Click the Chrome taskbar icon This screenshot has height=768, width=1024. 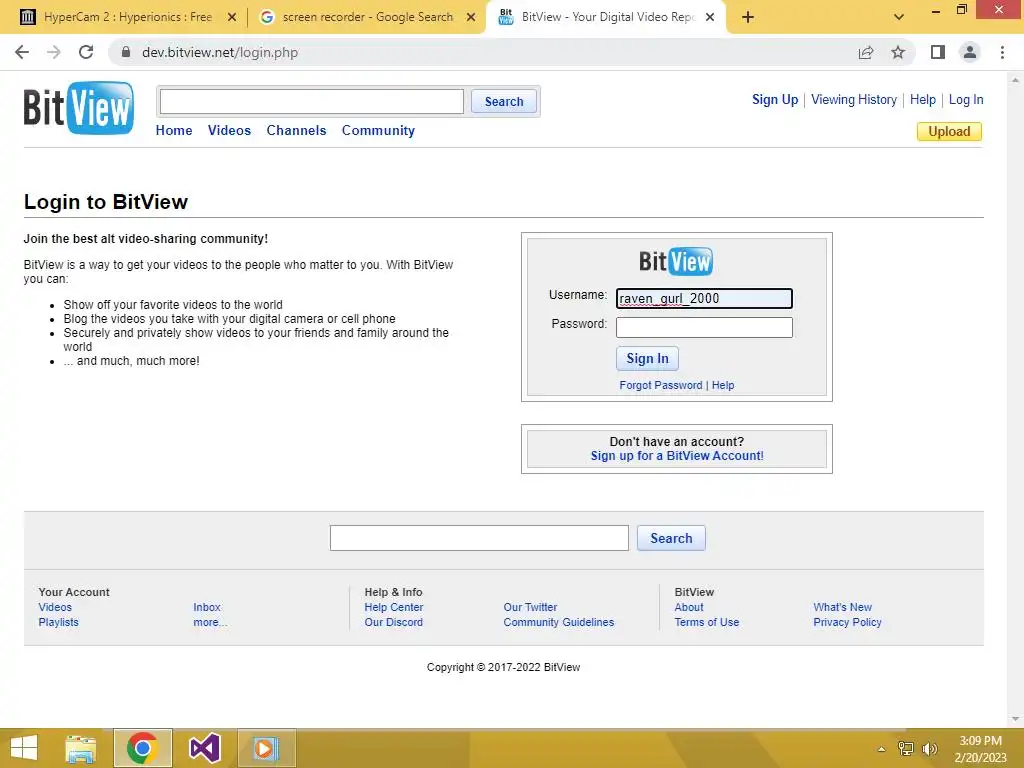pyautogui.click(x=142, y=748)
